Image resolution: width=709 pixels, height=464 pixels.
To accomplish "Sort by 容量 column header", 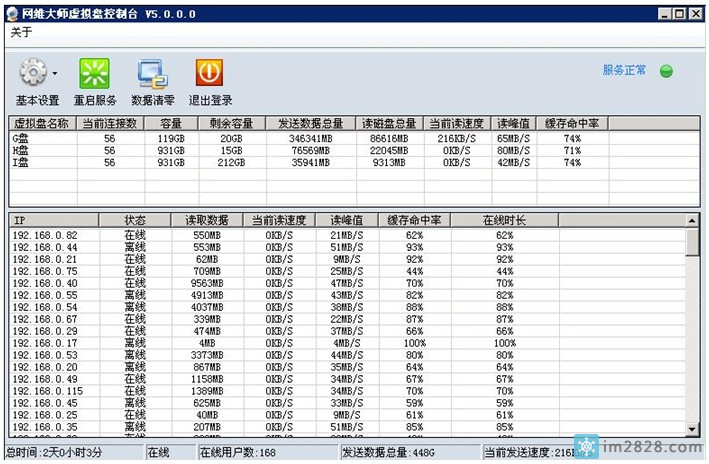I will (x=171, y=123).
